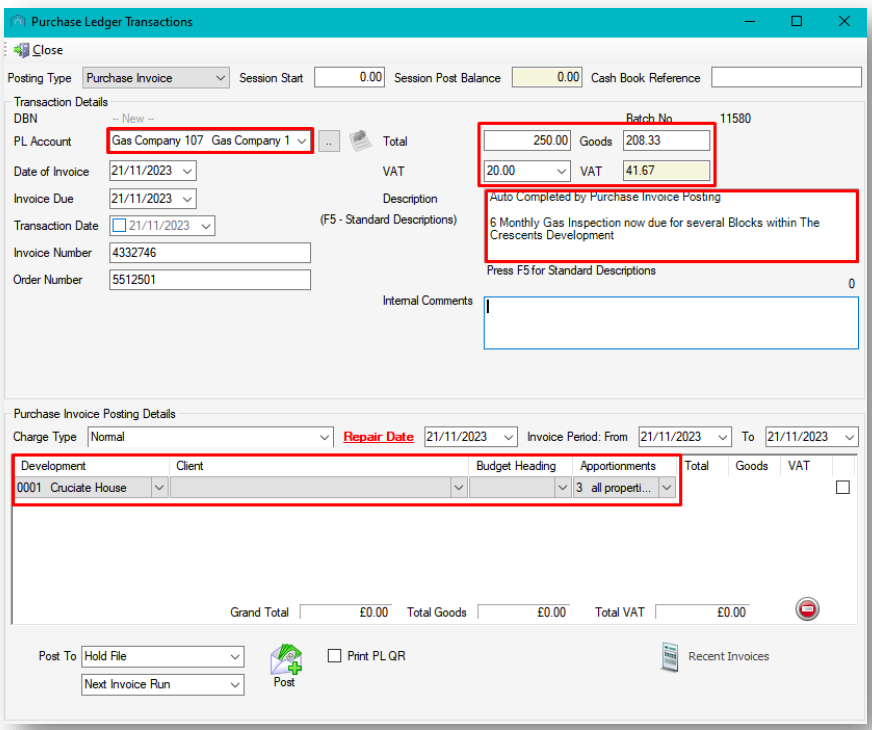This screenshot has height=730, width=872.
Task: Maximize the Purchase Ledger Transactions window
Action: 797,21
